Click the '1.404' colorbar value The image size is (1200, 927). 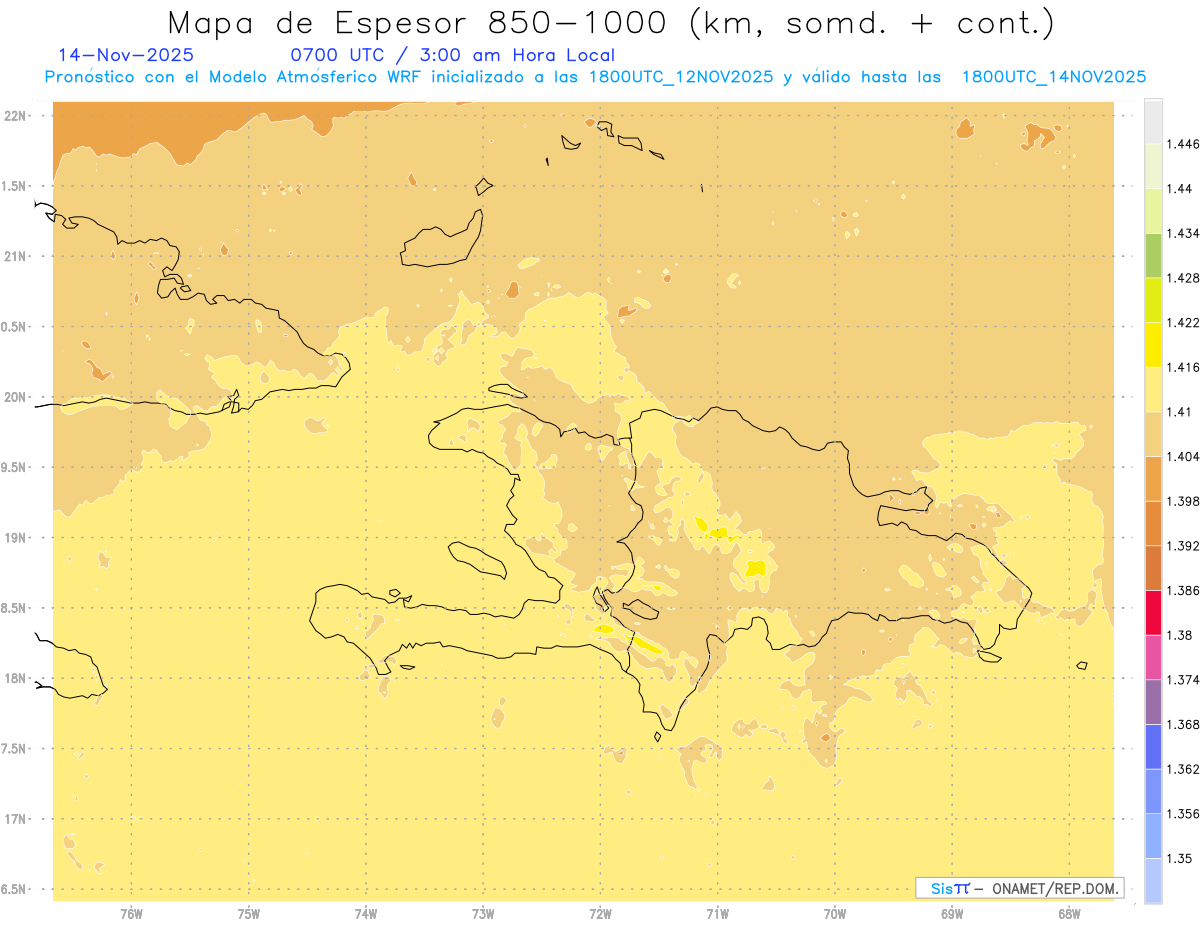tap(1182, 456)
